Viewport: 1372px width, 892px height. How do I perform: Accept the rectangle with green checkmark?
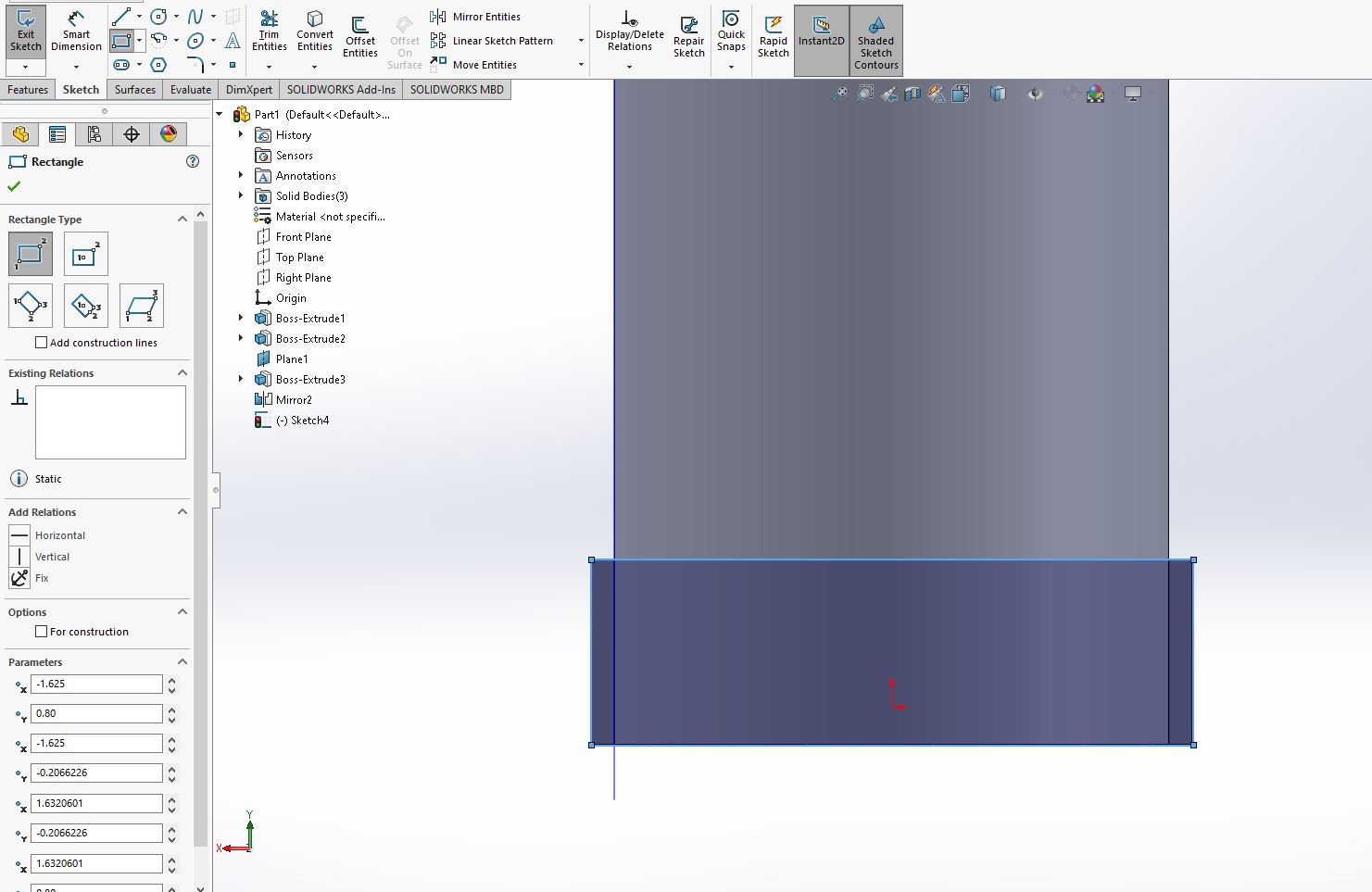[x=14, y=186]
